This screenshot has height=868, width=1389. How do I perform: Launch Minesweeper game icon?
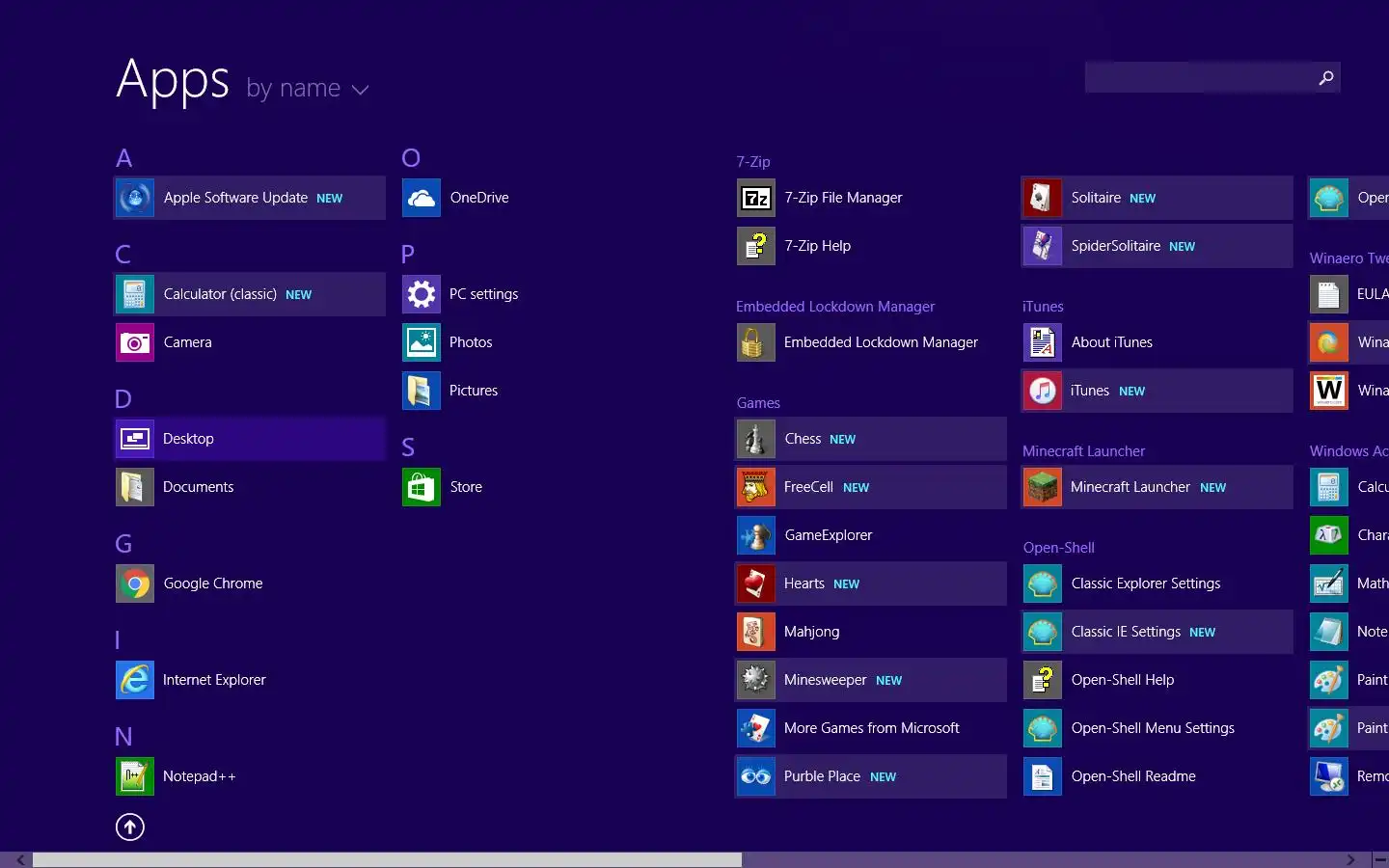756,680
